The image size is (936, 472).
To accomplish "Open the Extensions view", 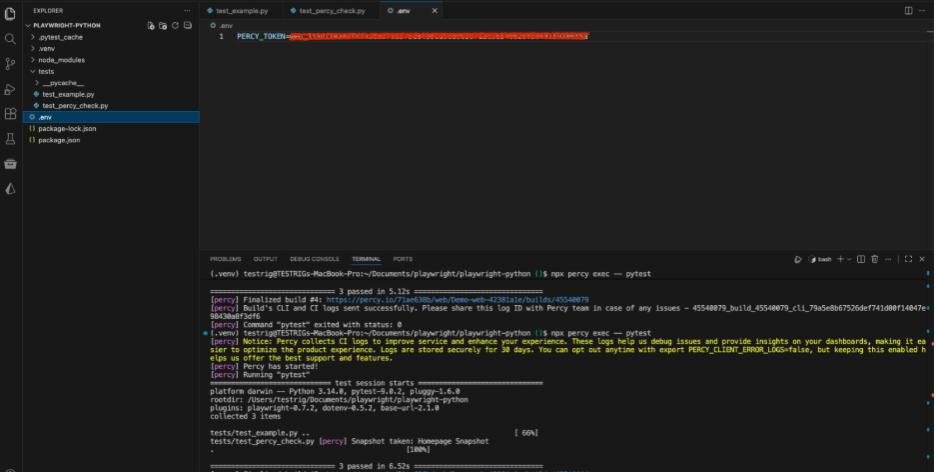I will pos(11,113).
